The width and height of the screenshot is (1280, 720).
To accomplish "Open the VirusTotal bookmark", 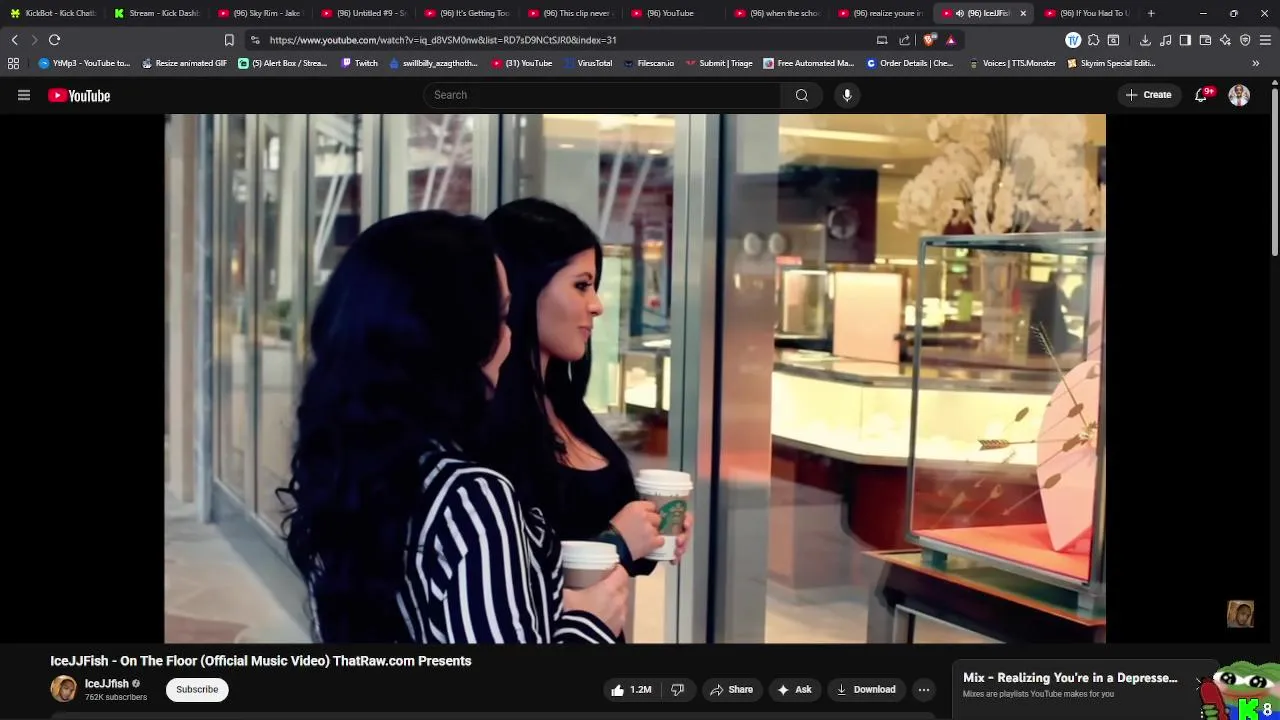I will (x=588, y=63).
